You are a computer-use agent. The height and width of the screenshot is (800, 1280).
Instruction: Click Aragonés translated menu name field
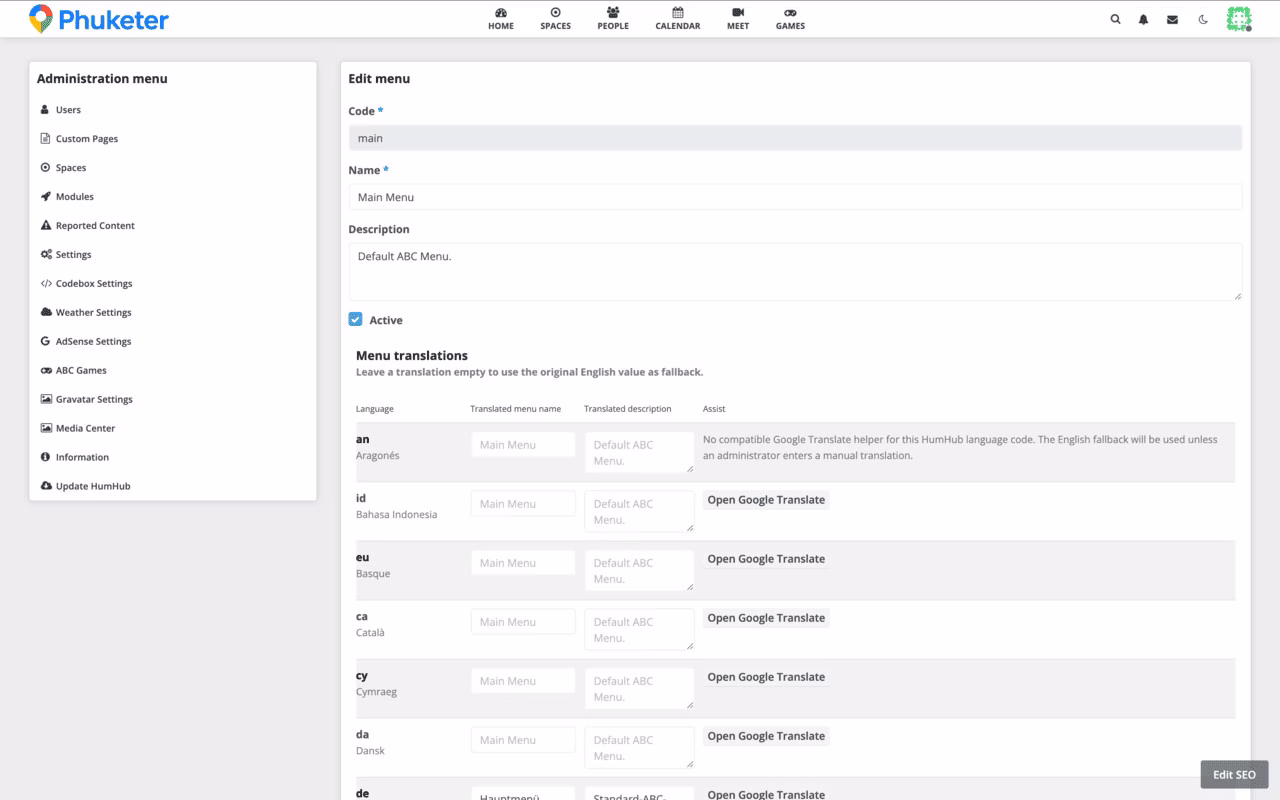pos(523,445)
